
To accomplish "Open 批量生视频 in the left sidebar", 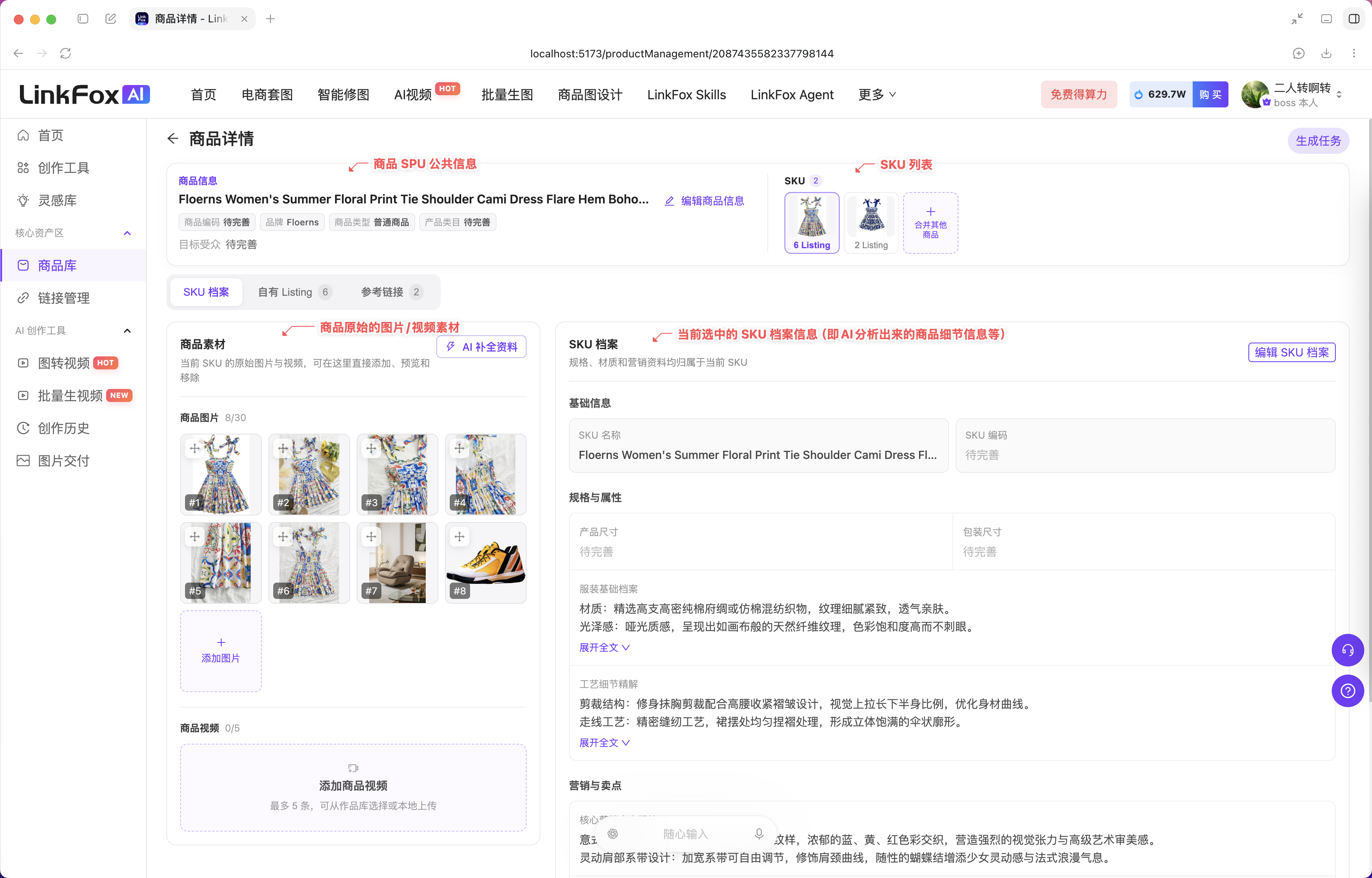I will tap(73, 396).
